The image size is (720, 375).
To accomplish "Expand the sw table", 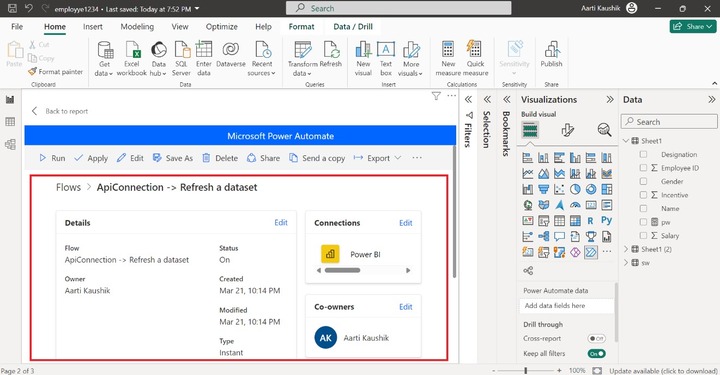I will tap(626, 263).
